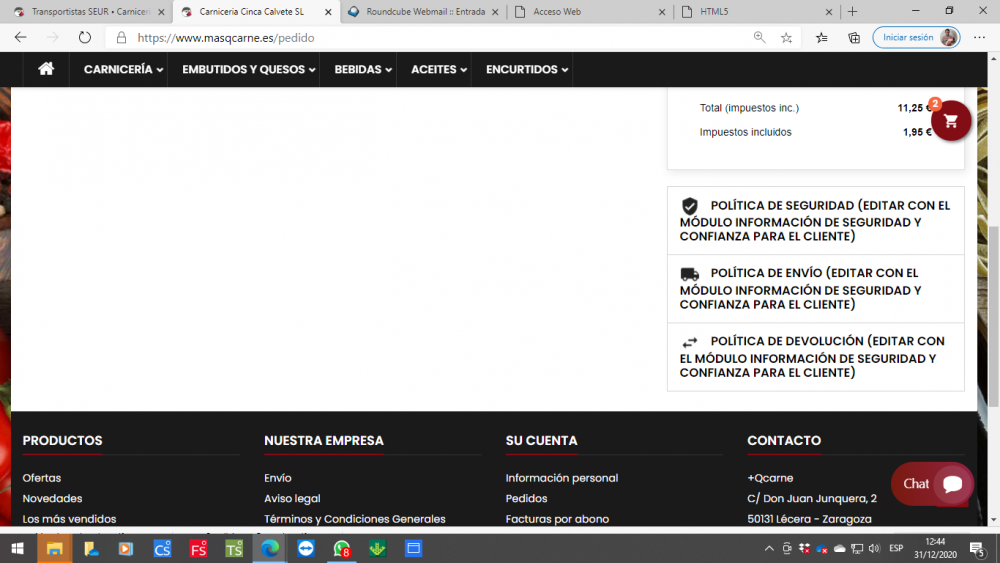Open the volume control in the tray

pos(874,548)
